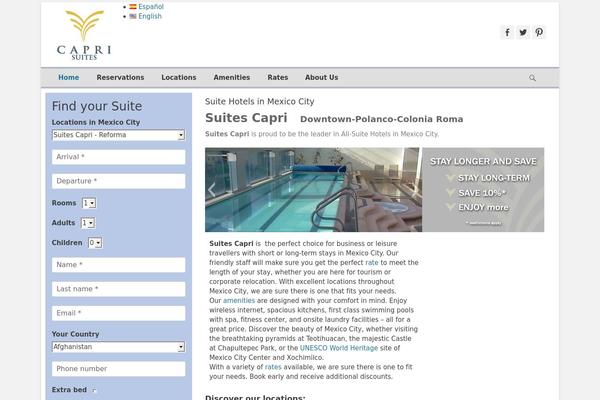The height and width of the screenshot is (400, 600).
Task: Click into the Last name field
Action: click(119, 289)
